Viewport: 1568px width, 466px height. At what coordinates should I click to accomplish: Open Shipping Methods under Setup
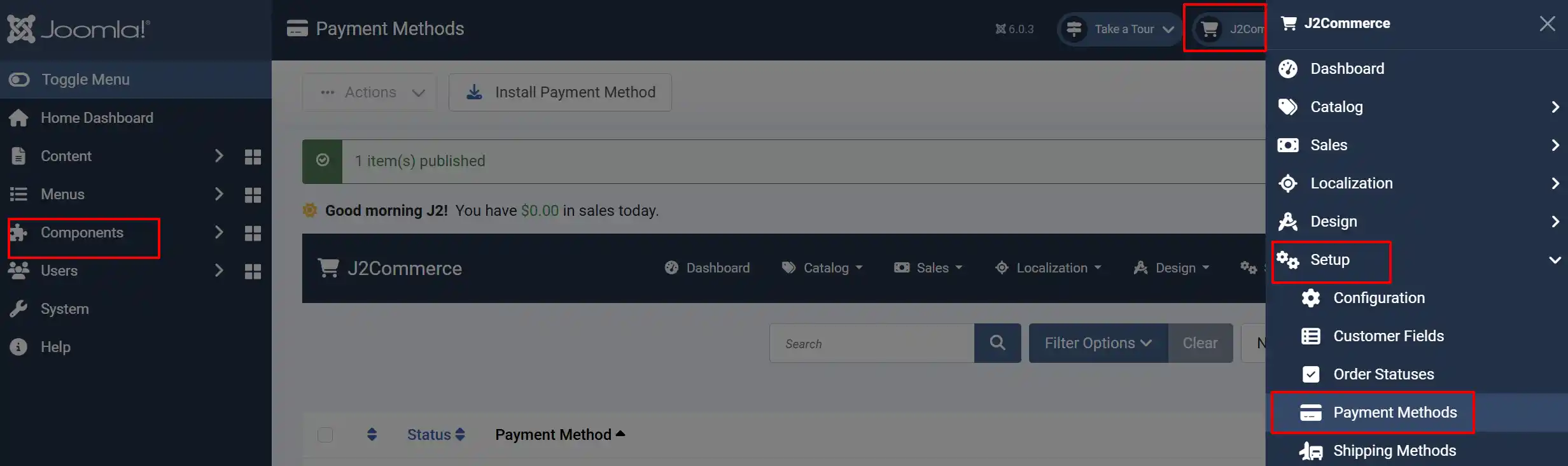(x=1417, y=451)
